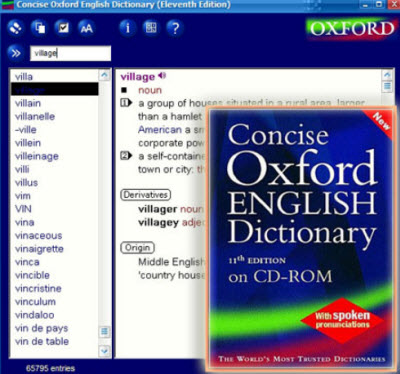Select 'villa' in the word list
This screenshot has width=400, height=374.
point(24,77)
